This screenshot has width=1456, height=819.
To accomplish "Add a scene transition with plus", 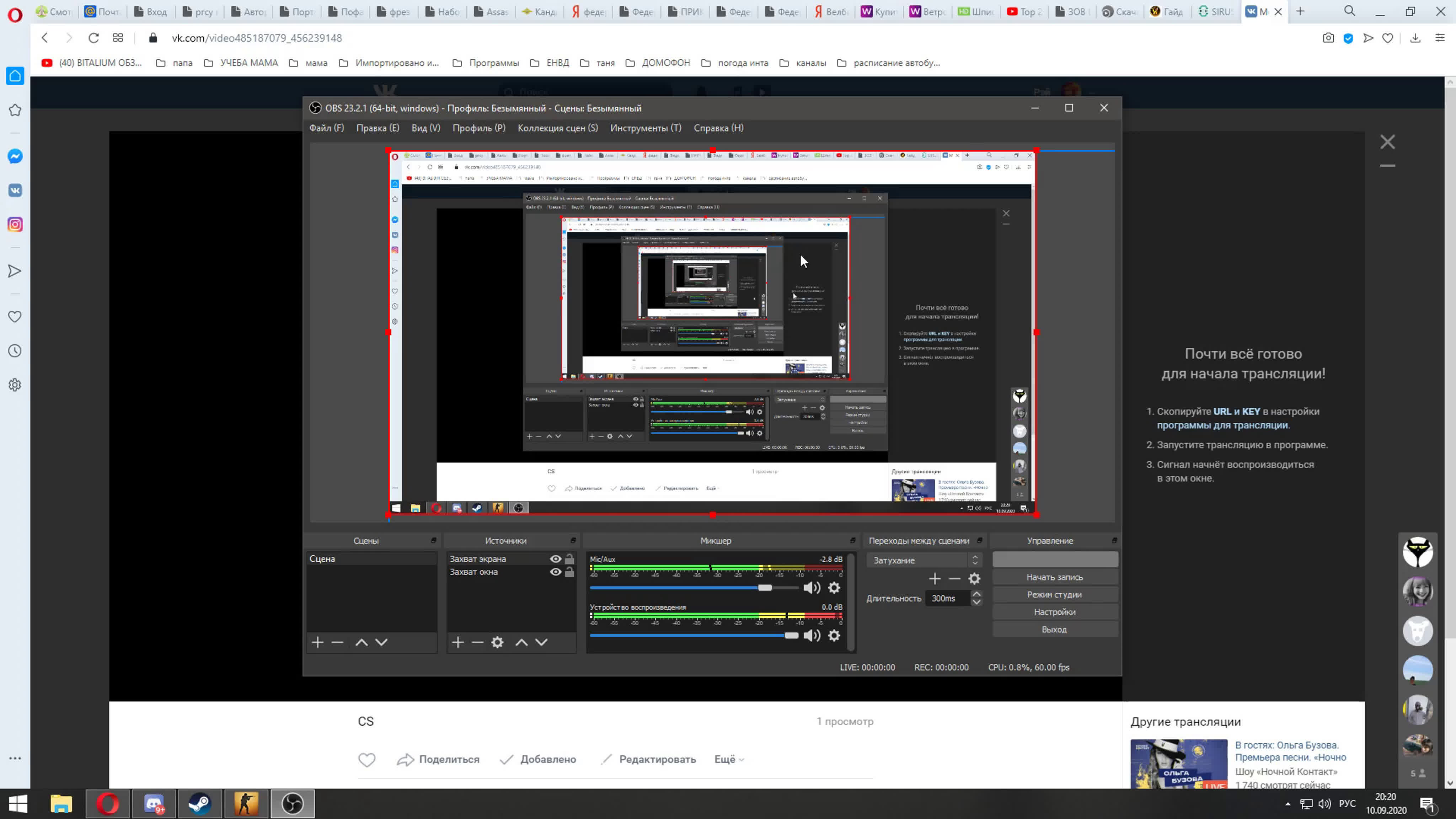I will (935, 578).
